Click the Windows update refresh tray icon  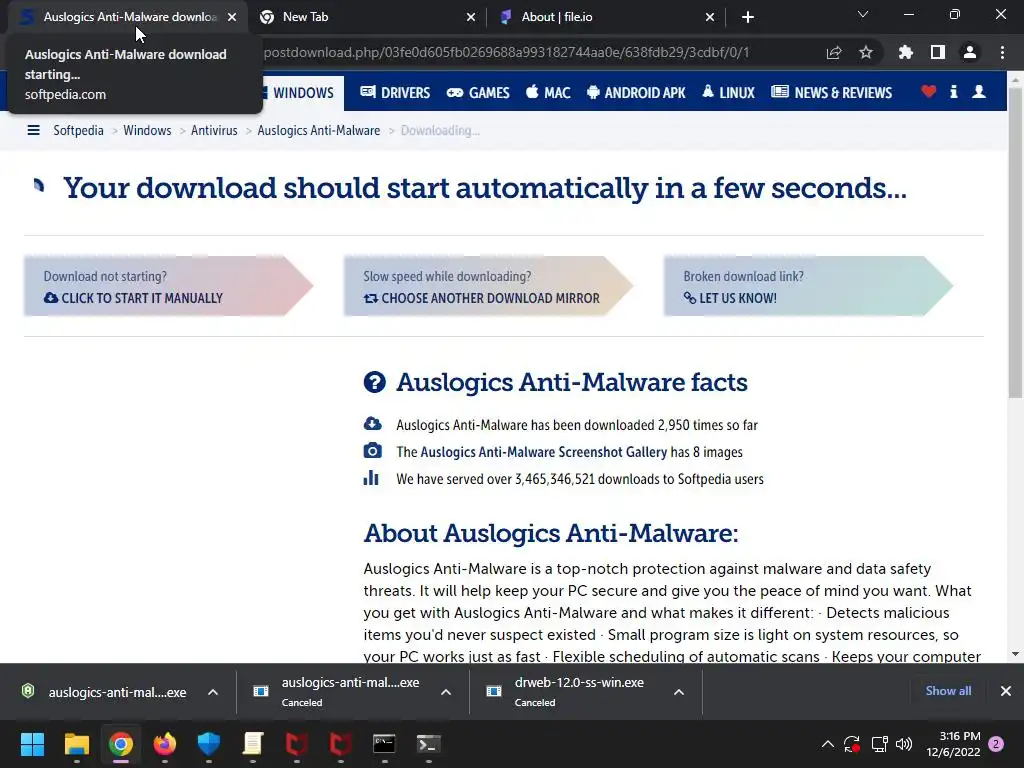(x=852, y=744)
